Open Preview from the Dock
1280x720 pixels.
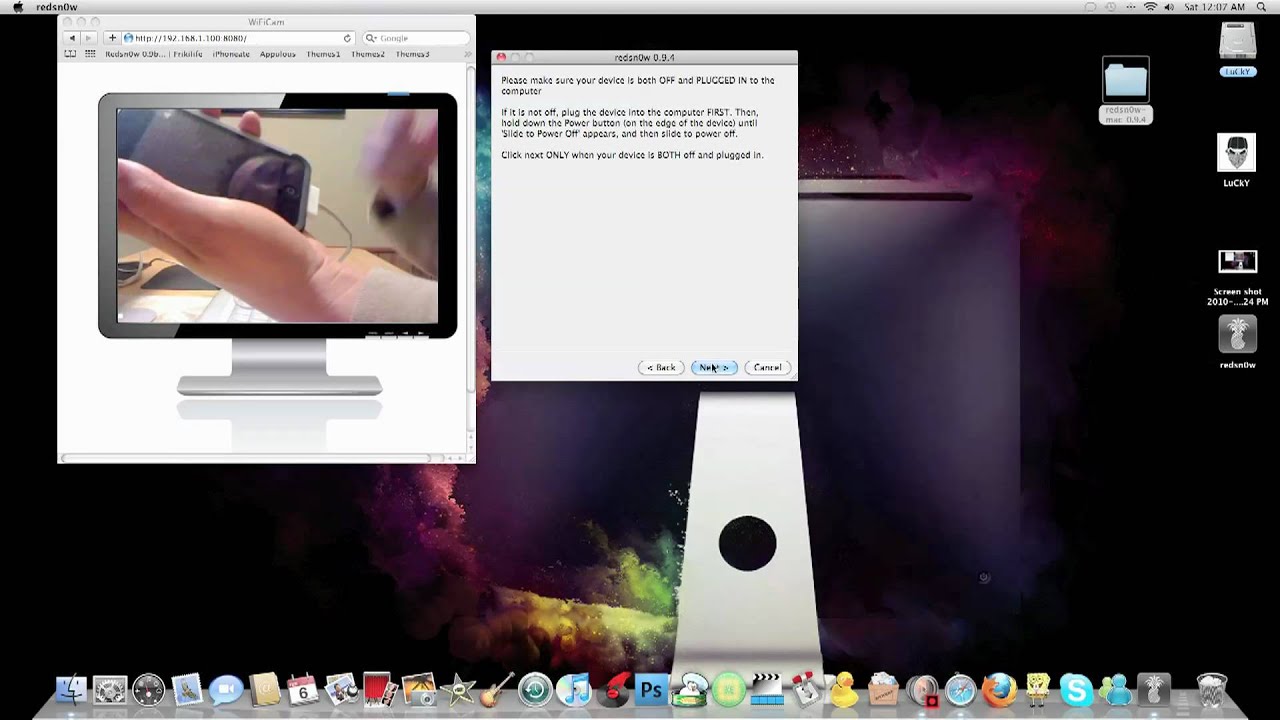point(341,689)
